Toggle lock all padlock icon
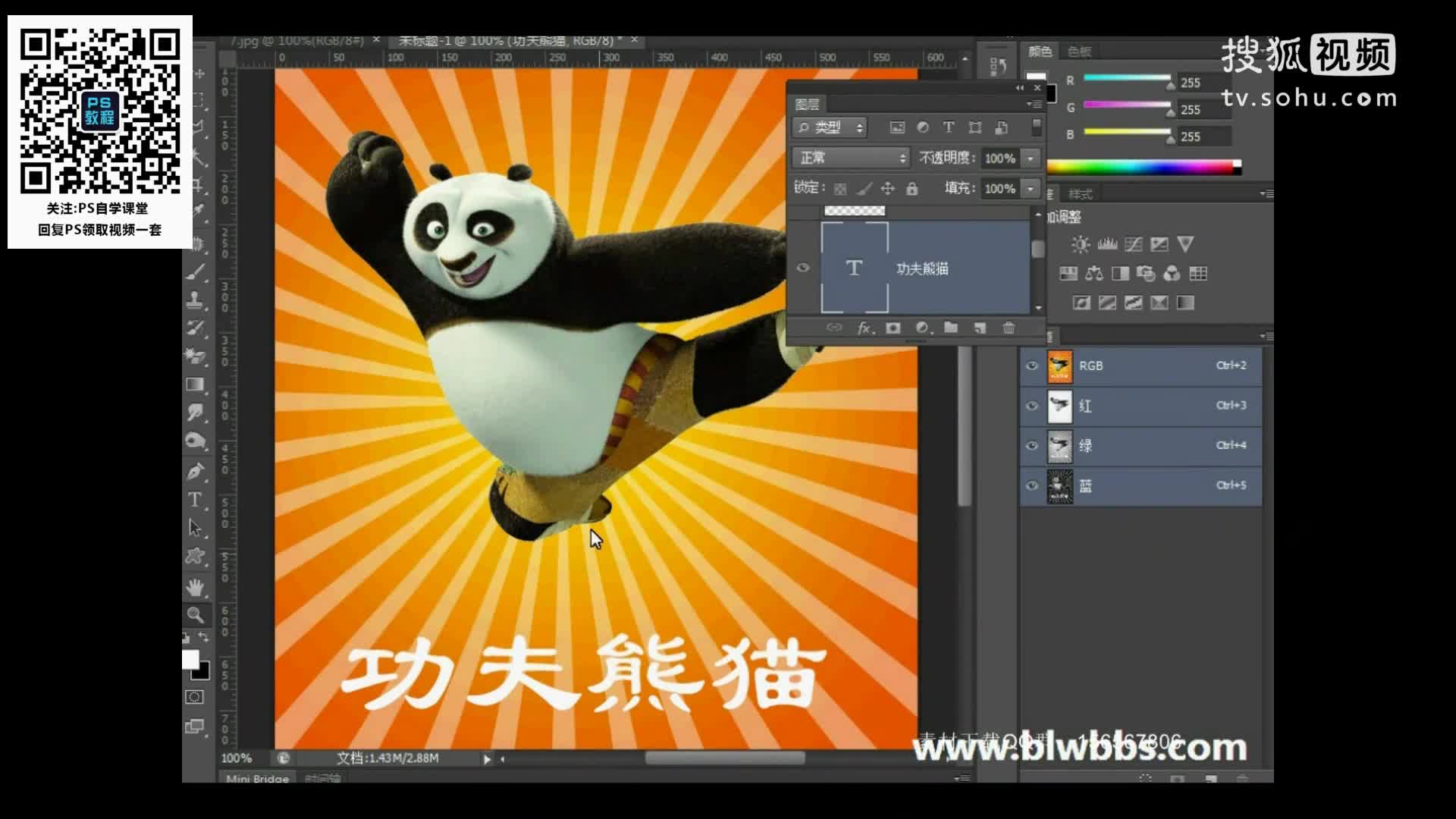This screenshot has width=1456, height=819. [x=912, y=189]
